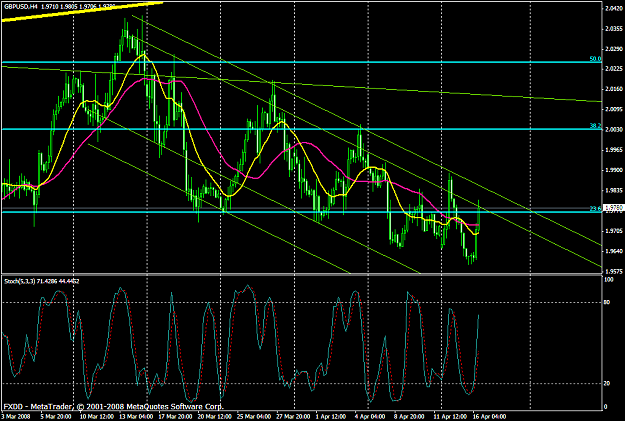
Task: Click the stochastic scale value 20
Action: pos(607,384)
